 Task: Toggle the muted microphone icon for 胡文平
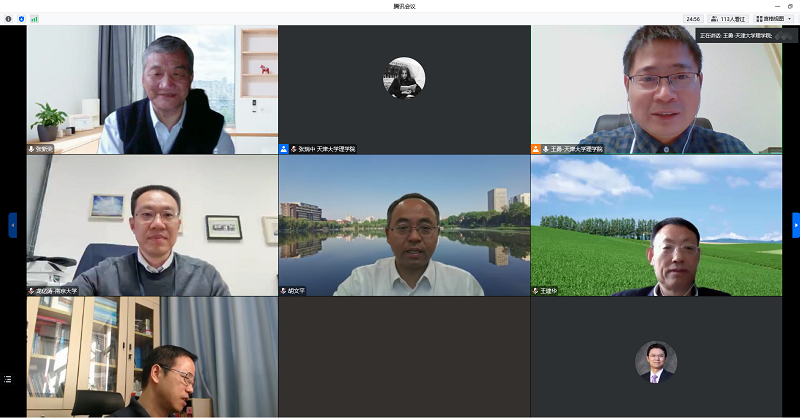[x=284, y=291]
